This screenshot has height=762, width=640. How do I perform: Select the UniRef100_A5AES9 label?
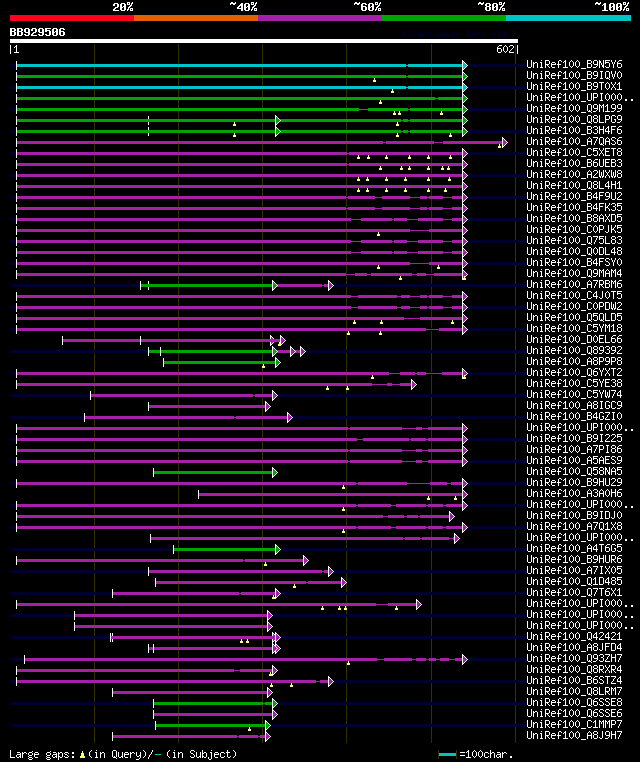point(574,460)
